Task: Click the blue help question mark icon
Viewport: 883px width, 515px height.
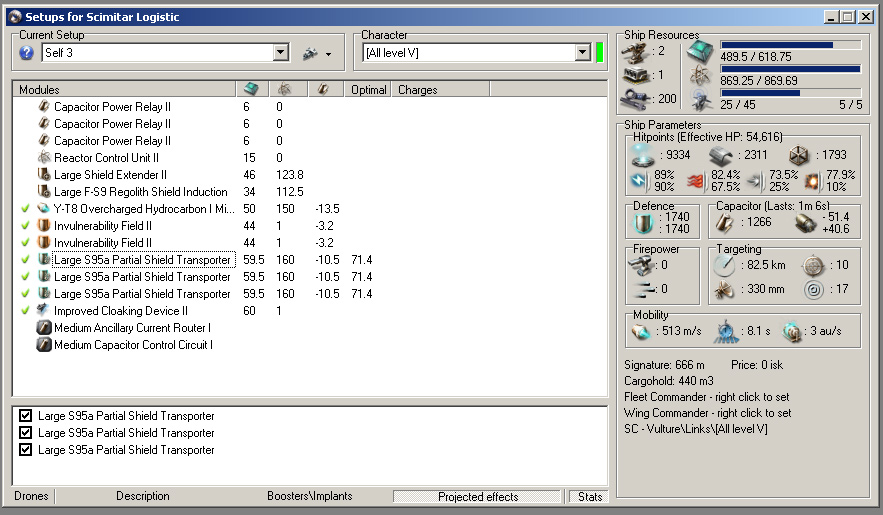Action: (27, 53)
